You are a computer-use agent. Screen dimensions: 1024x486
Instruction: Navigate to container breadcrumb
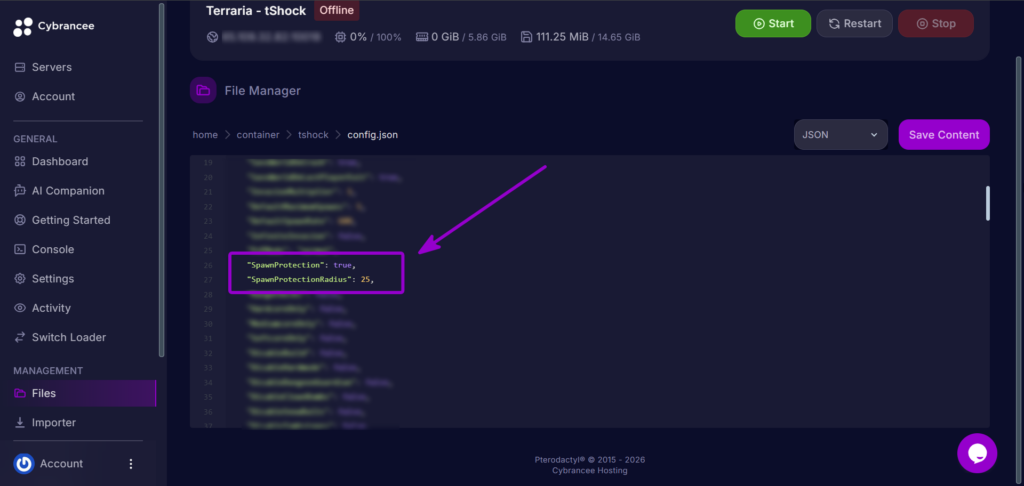(x=258, y=135)
